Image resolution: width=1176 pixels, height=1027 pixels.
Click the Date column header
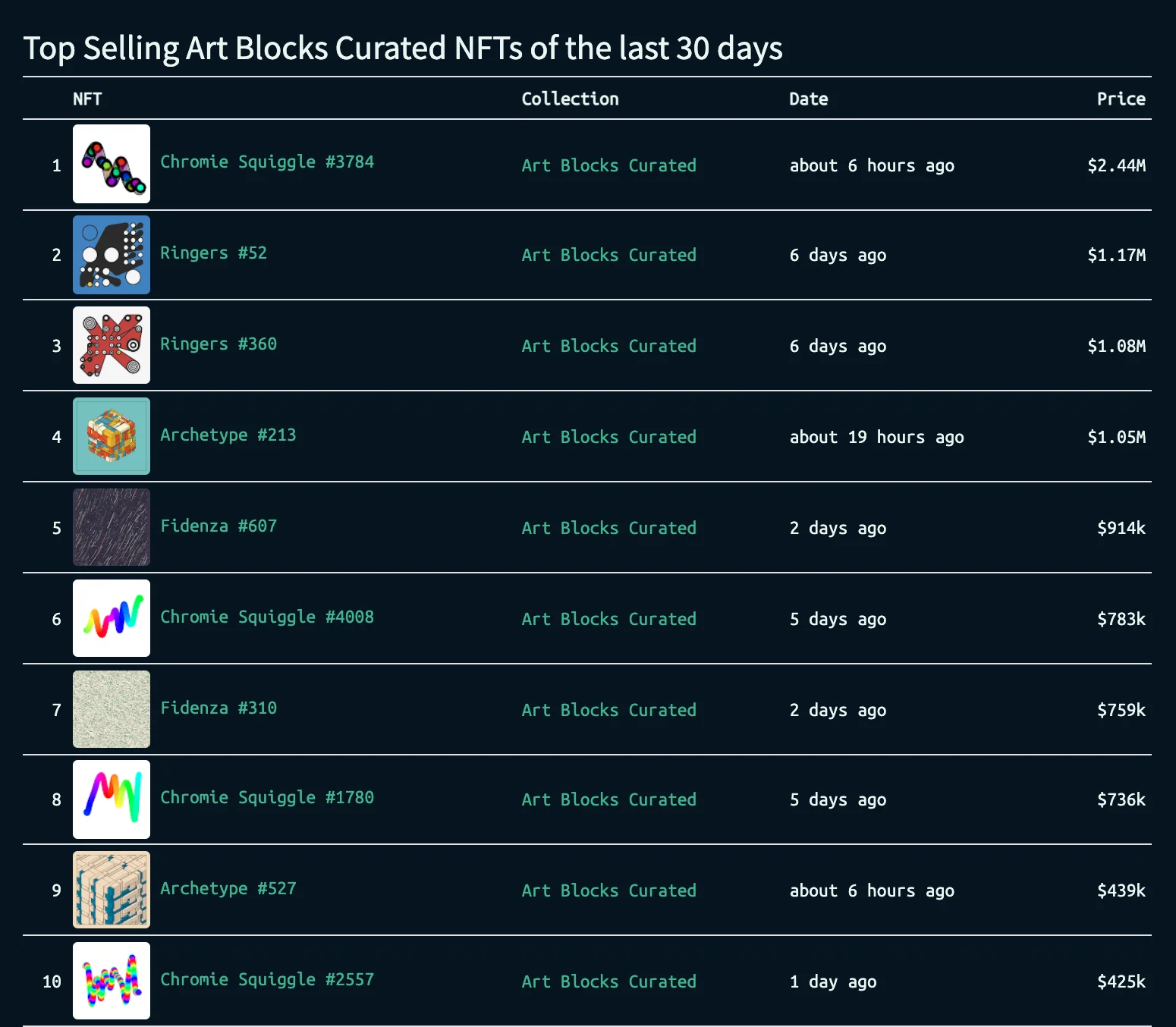point(808,99)
